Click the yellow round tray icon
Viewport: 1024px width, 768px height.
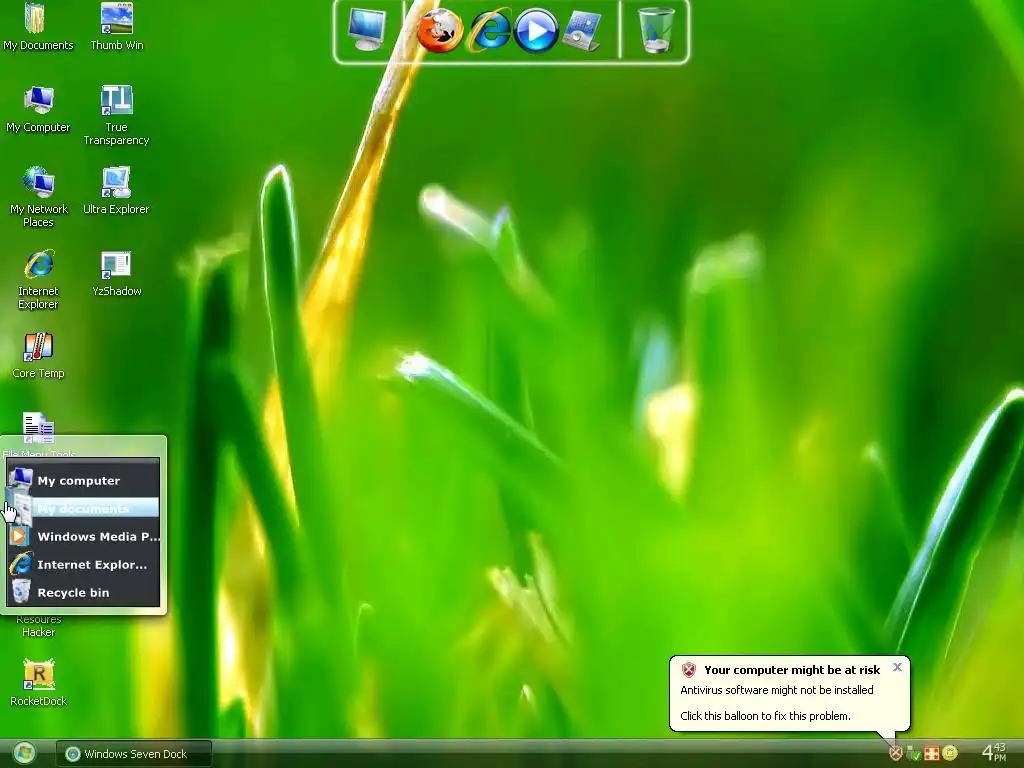[950, 754]
